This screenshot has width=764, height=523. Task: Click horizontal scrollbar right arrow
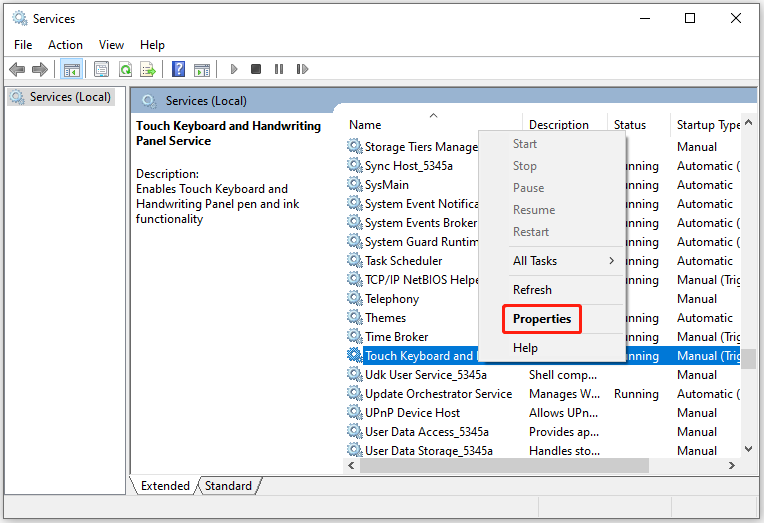(731, 465)
